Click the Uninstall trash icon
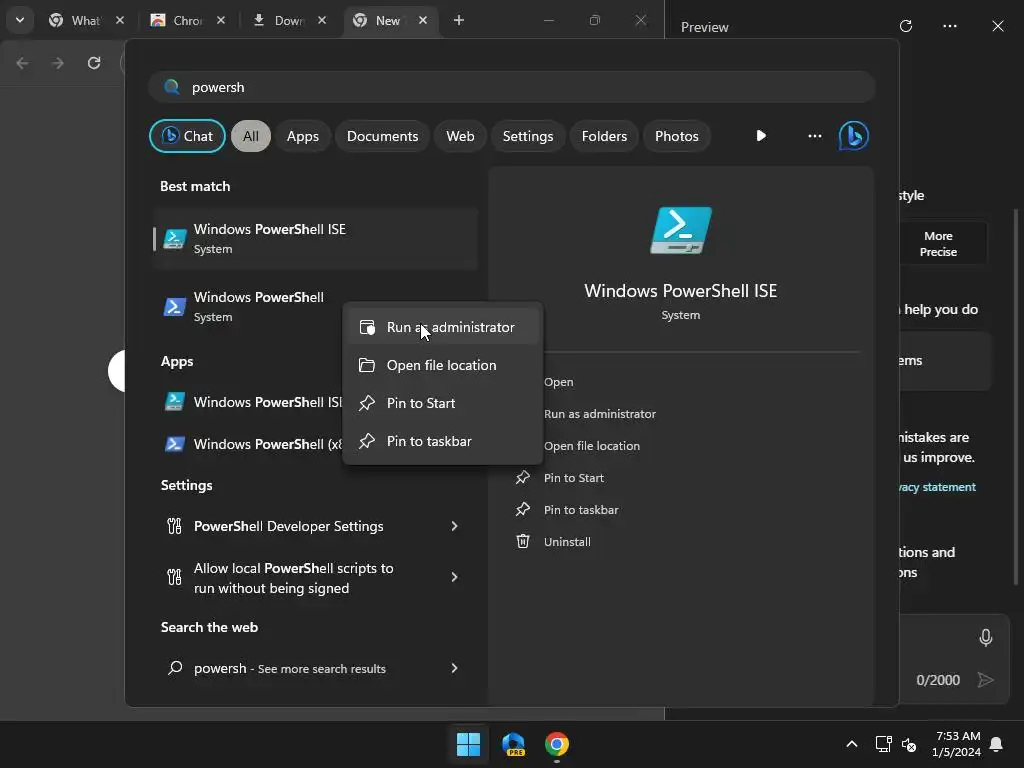The width and height of the screenshot is (1024, 768). pos(522,541)
